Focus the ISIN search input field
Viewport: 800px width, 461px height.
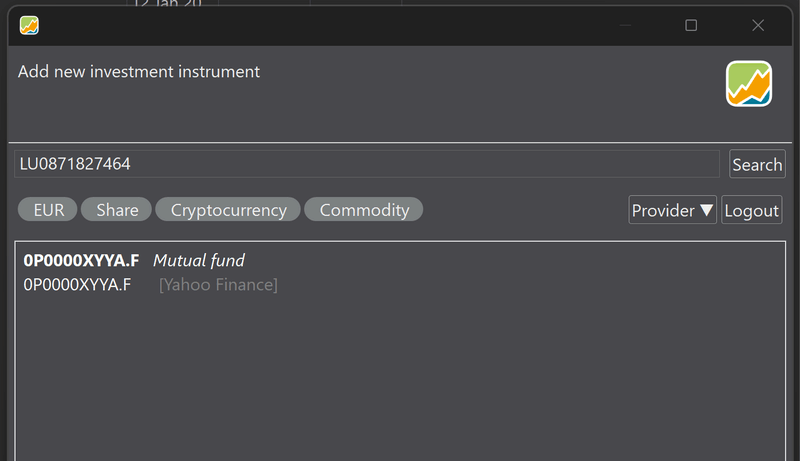[366, 164]
